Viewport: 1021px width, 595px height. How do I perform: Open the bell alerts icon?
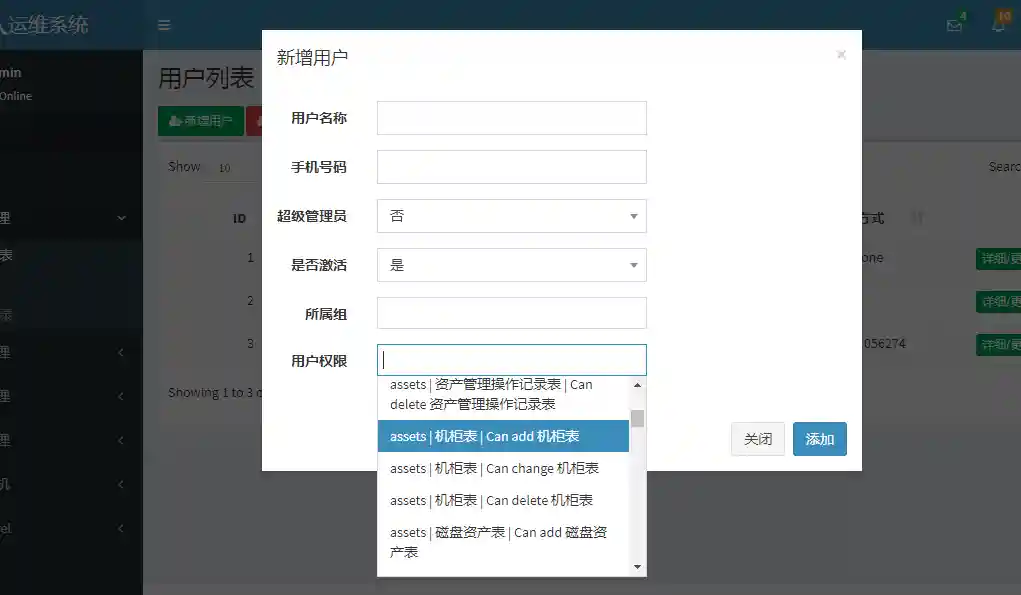point(998,25)
